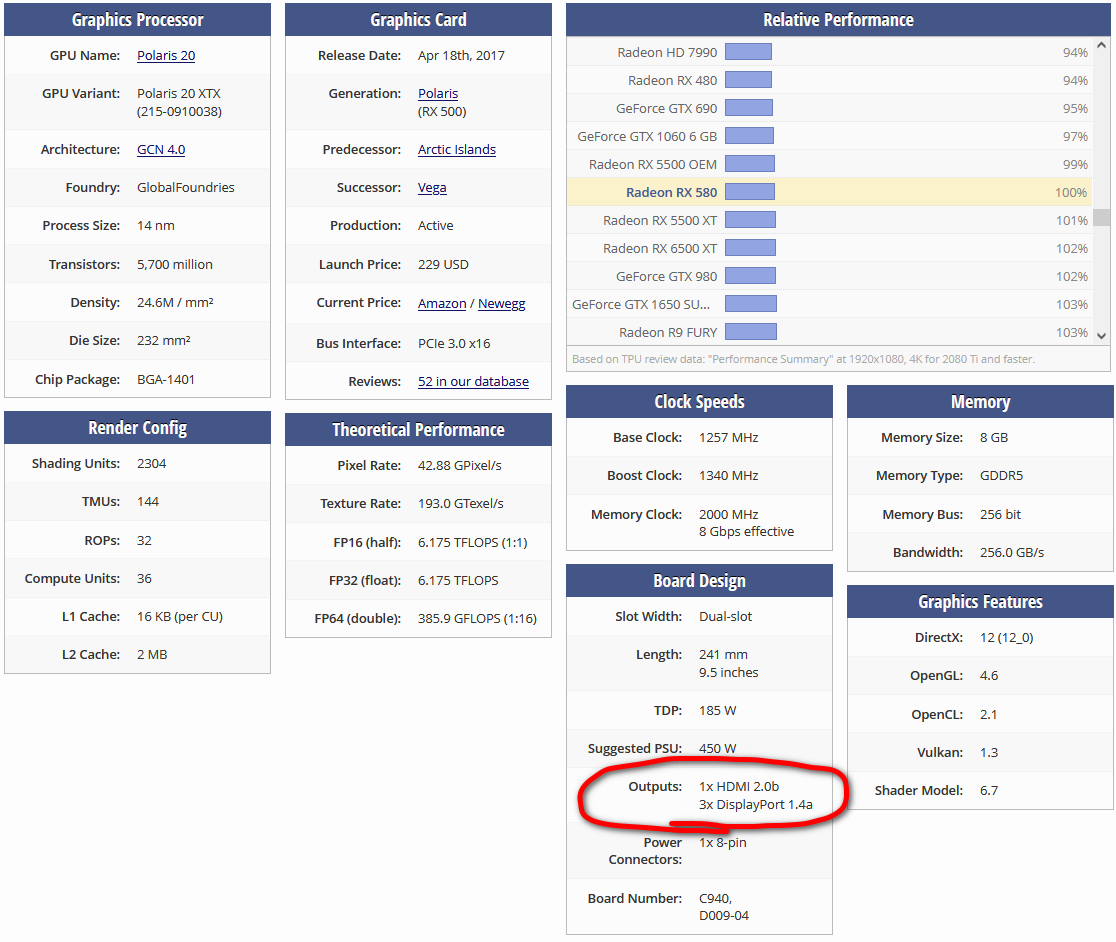Screen dimensions: 1116x942
Task: Select the highlighted Radeon RX 580 row
Action: [x=829, y=192]
